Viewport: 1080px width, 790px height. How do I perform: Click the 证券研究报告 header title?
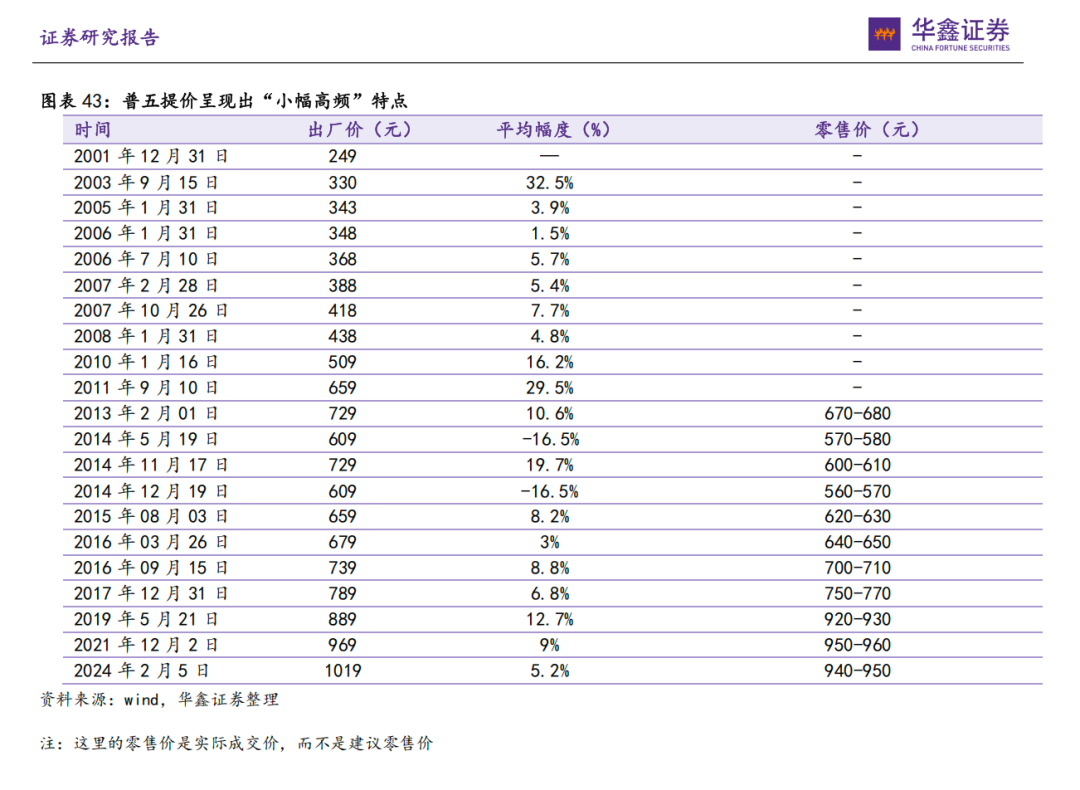pos(99,38)
